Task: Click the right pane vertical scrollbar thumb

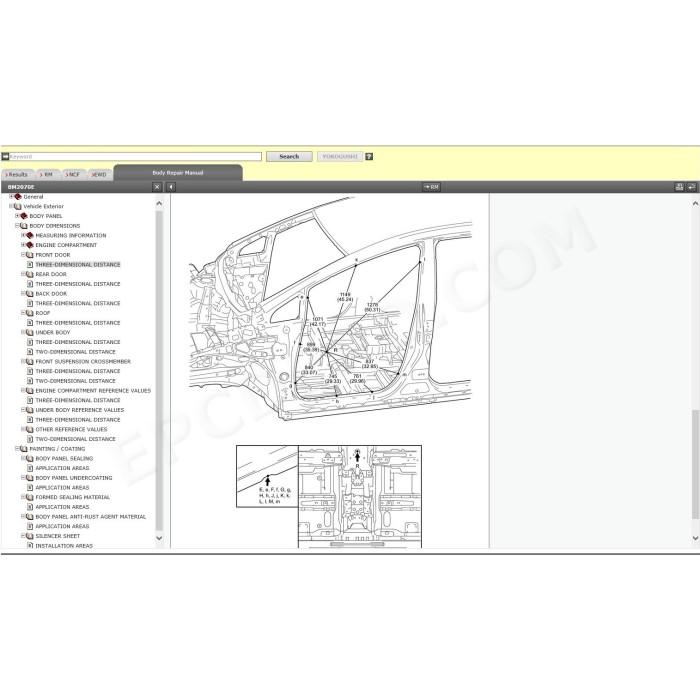Action: click(695, 464)
